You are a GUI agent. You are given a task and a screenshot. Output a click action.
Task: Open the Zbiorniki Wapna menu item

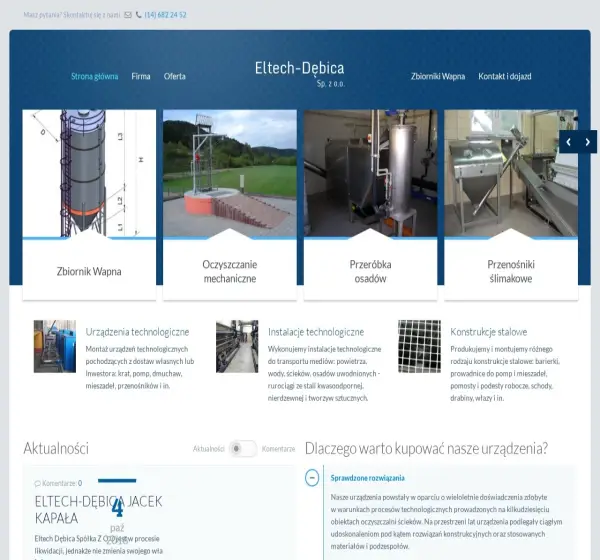coord(438,76)
